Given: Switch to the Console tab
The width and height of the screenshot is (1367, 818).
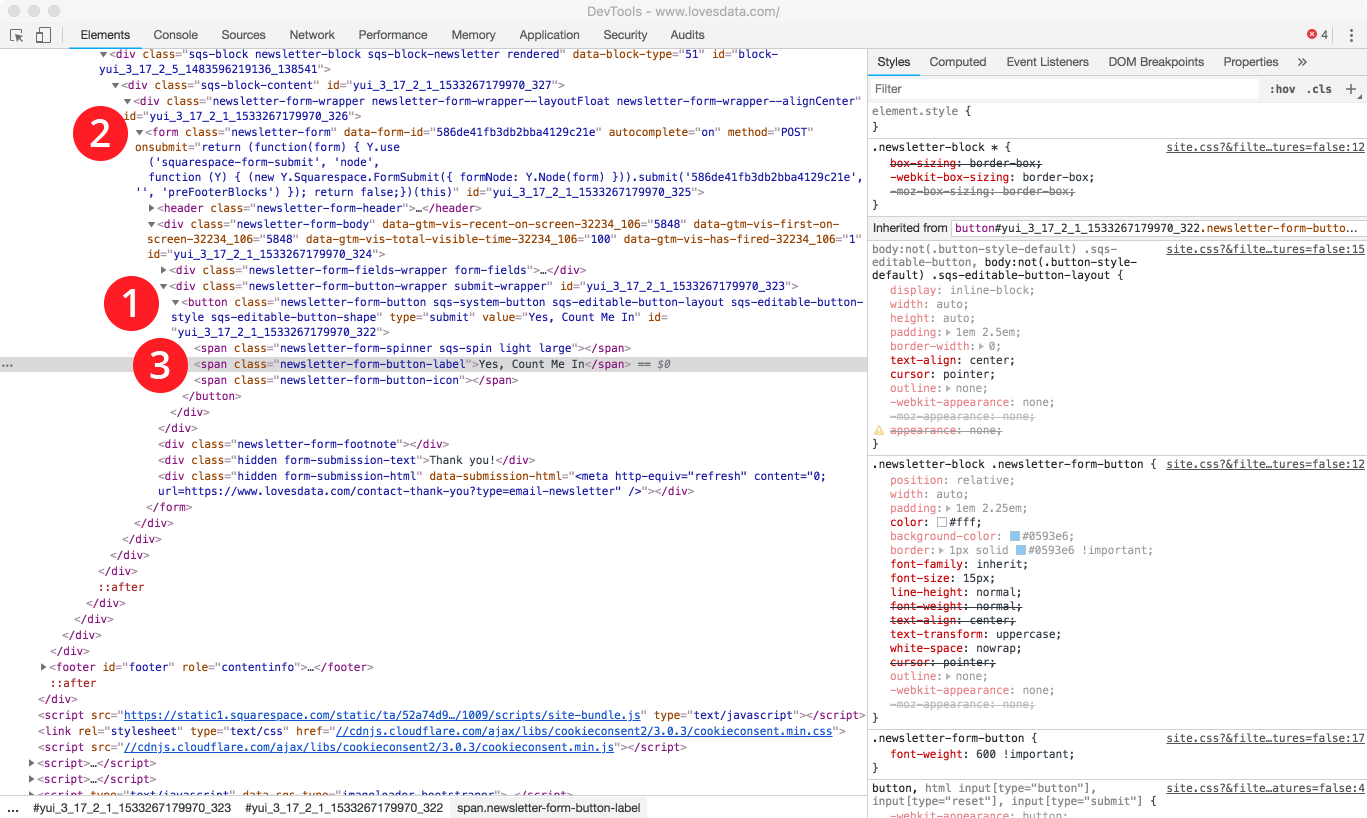Looking at the screenshot, I should pos(175,34).
